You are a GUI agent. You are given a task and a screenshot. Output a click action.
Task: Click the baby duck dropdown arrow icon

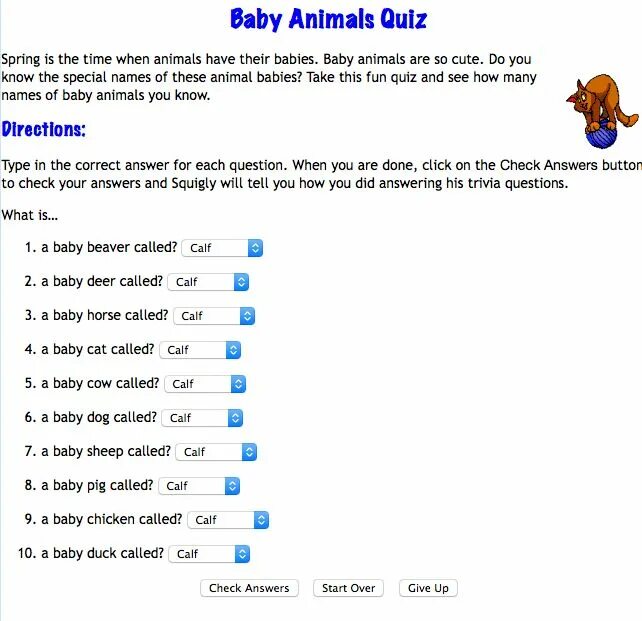click(x=241, y=554)
